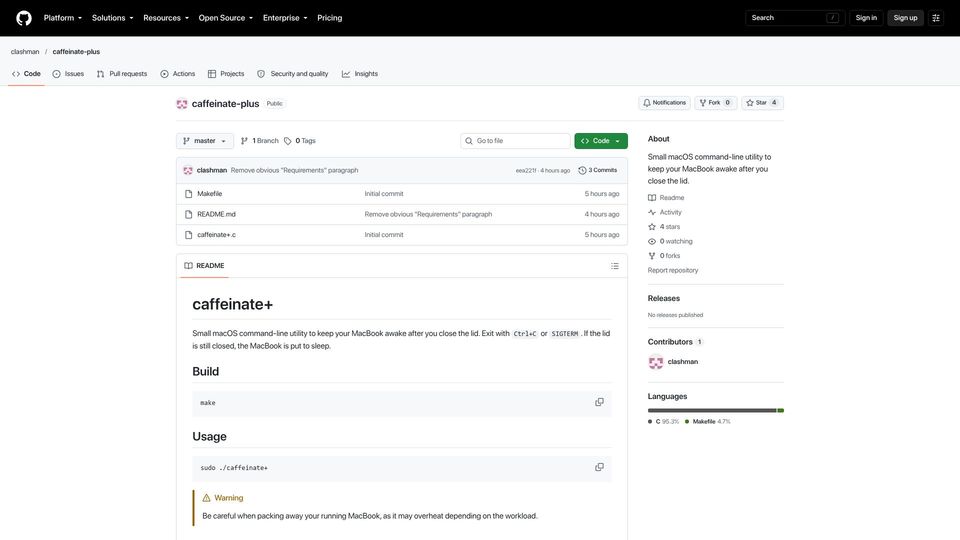Copy the sudo ./caffeinate+ command

[x=599, y=467]
